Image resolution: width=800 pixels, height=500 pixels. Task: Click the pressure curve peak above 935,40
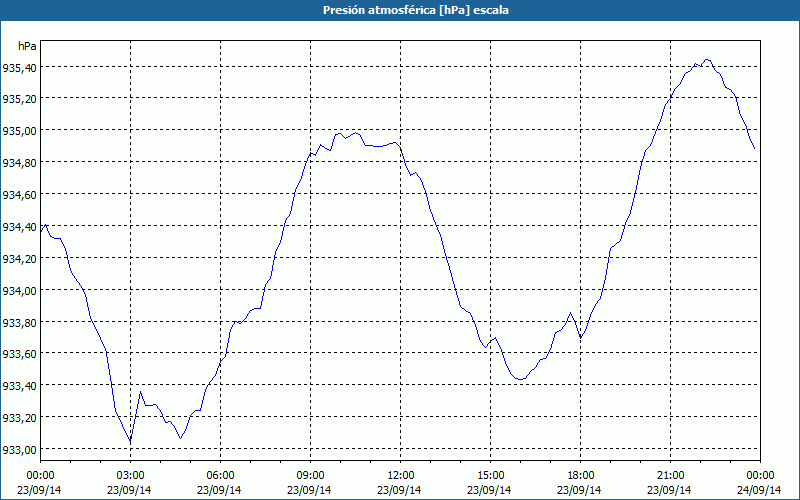pos(707,60)
